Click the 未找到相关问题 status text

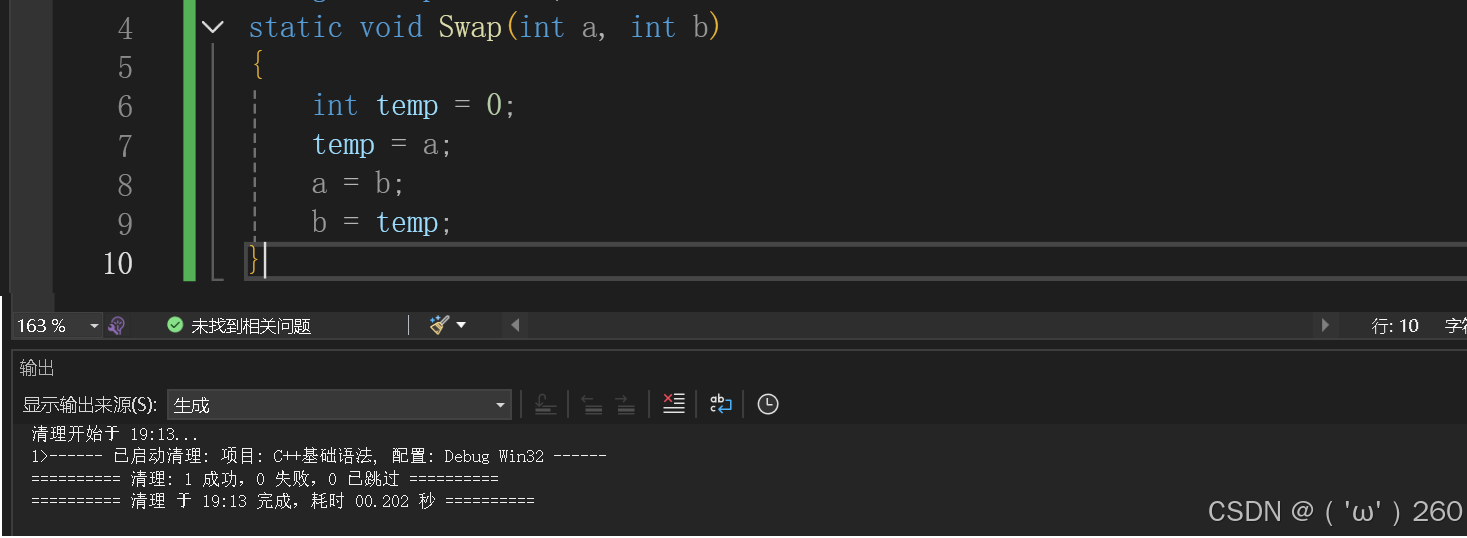pos(251,326)
